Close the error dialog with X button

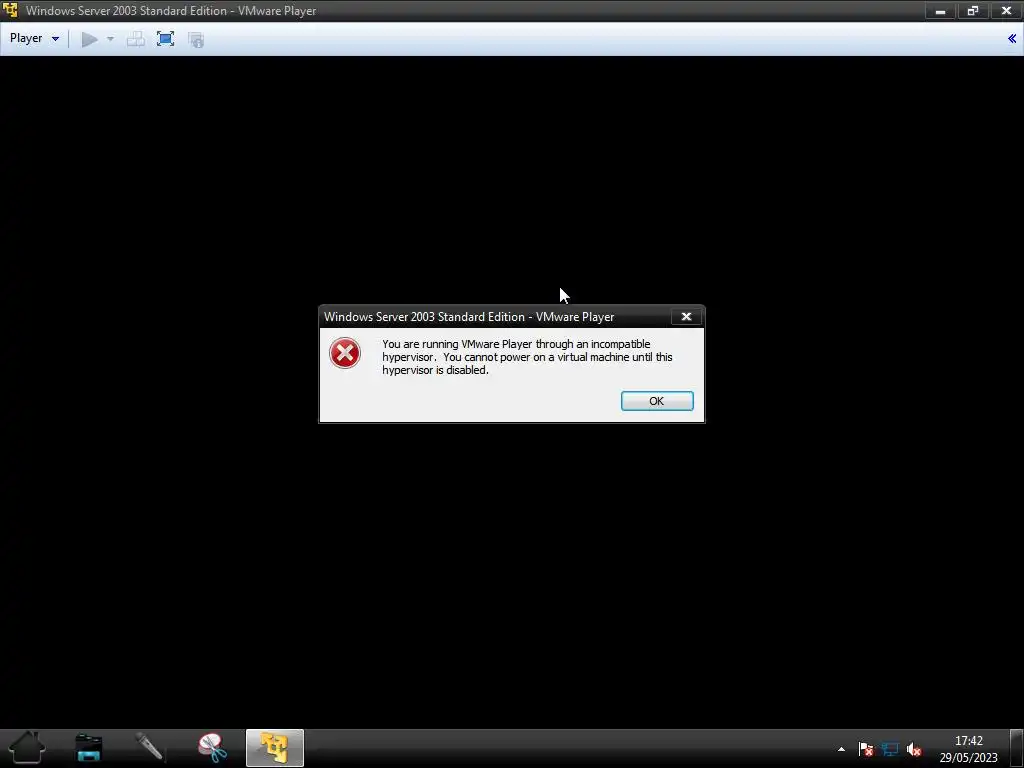686,316
